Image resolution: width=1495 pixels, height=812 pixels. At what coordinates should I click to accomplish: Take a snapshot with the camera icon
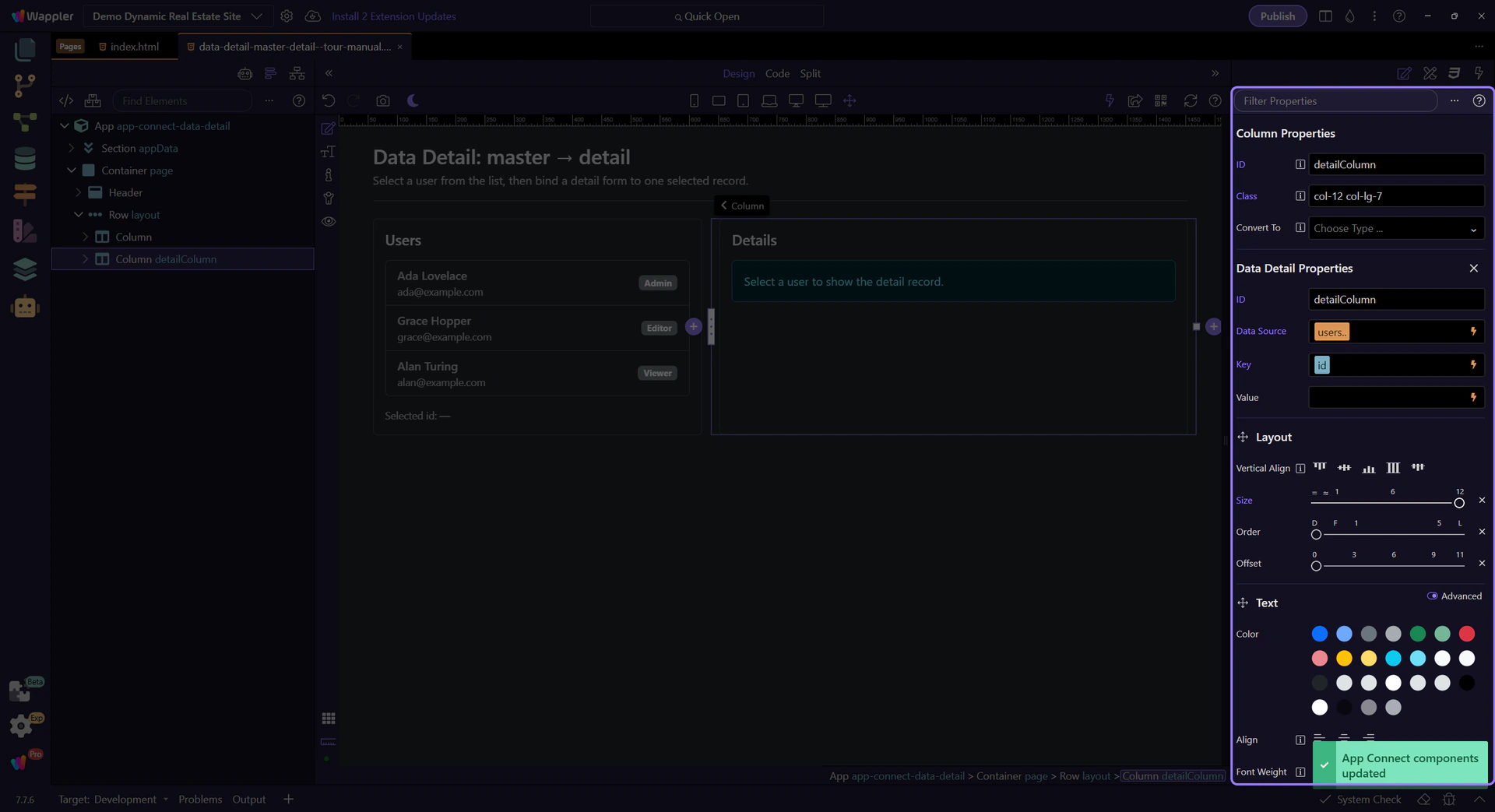click(x=382, y=100)
